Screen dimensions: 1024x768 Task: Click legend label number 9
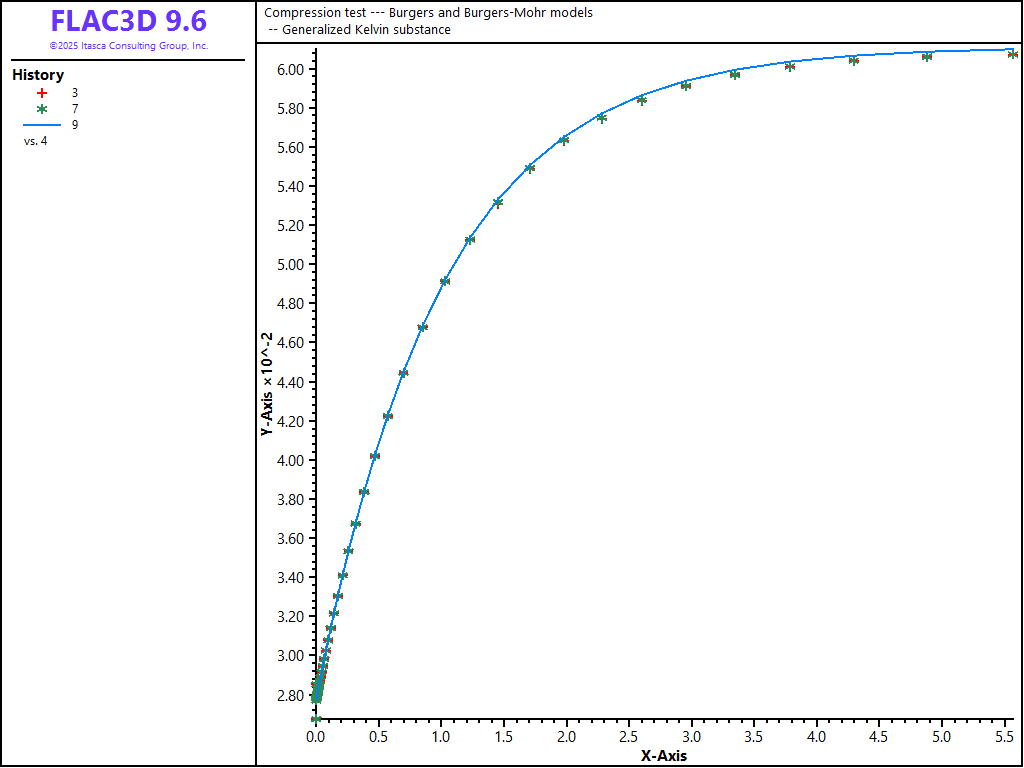tap(75, 125)
